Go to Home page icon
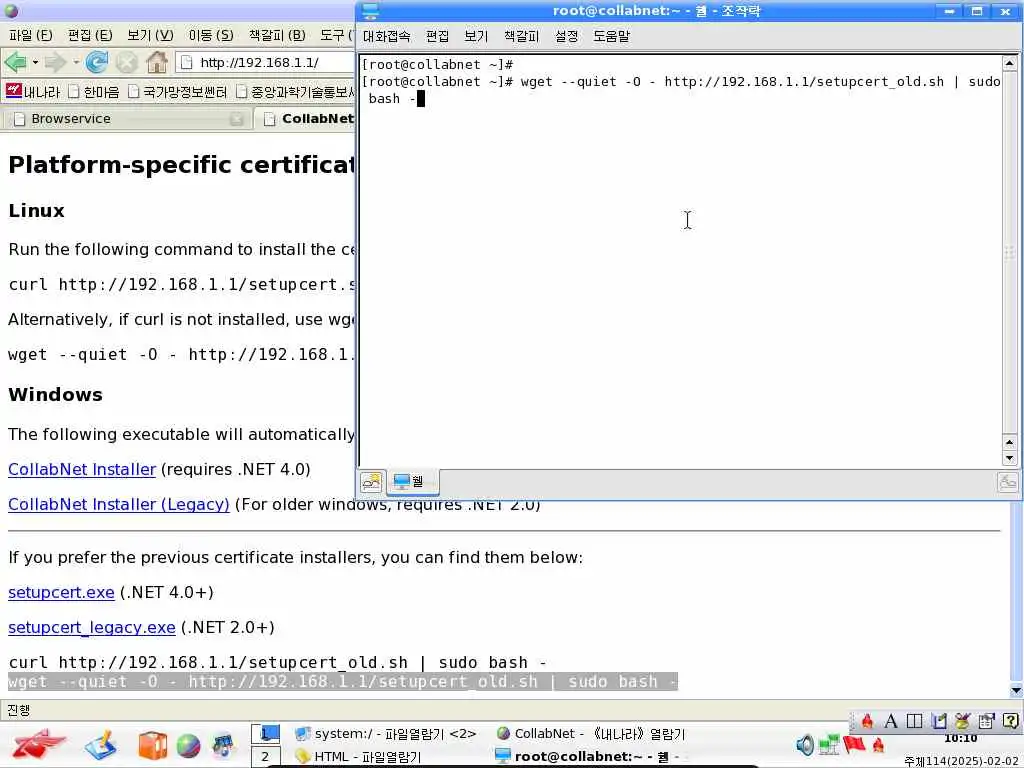The width and height of the screenshot is (1024, 768). tap(157, 62)
